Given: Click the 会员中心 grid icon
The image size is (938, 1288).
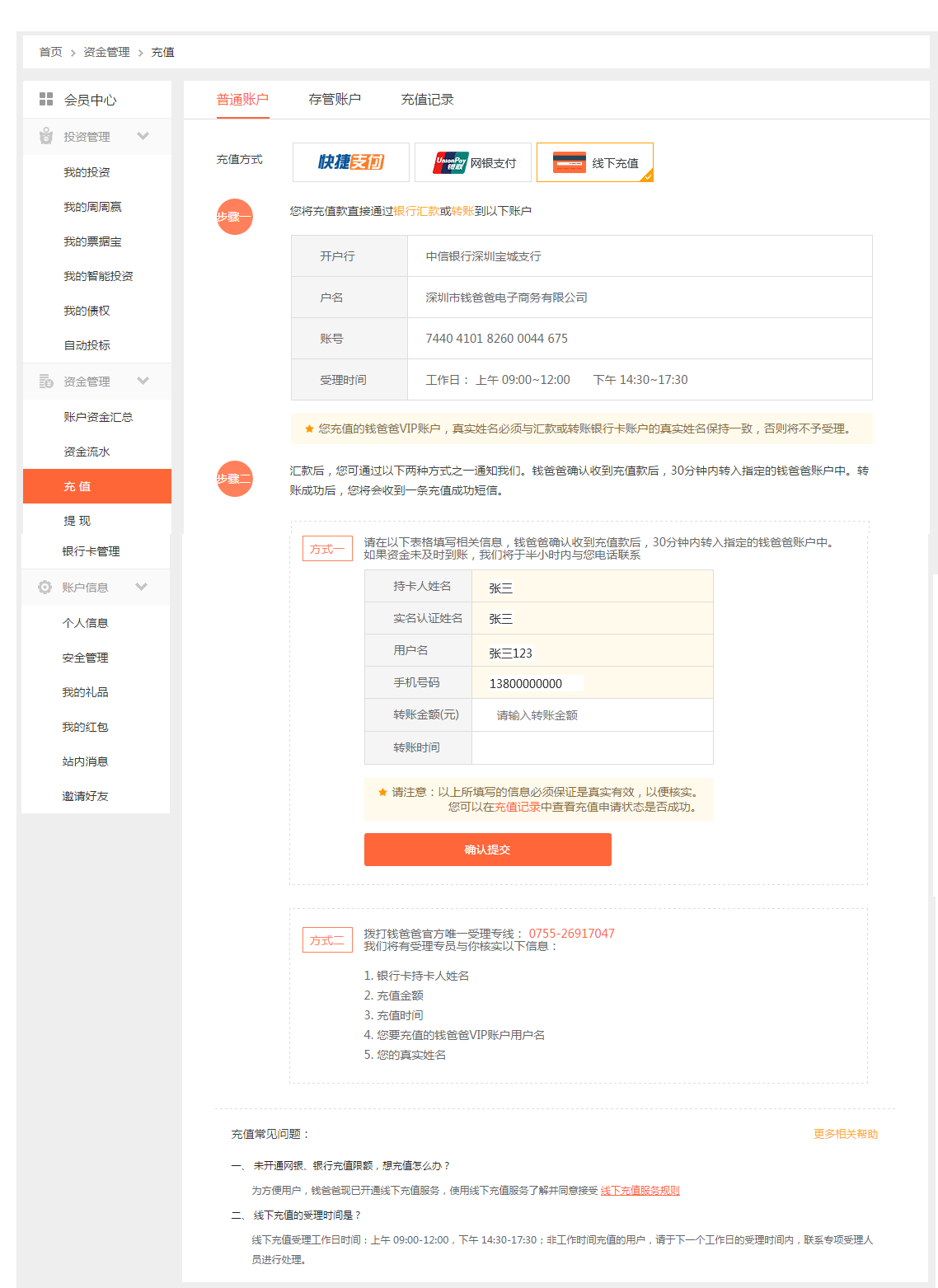Looking at the screenshot, I should [x=46, y=99].
